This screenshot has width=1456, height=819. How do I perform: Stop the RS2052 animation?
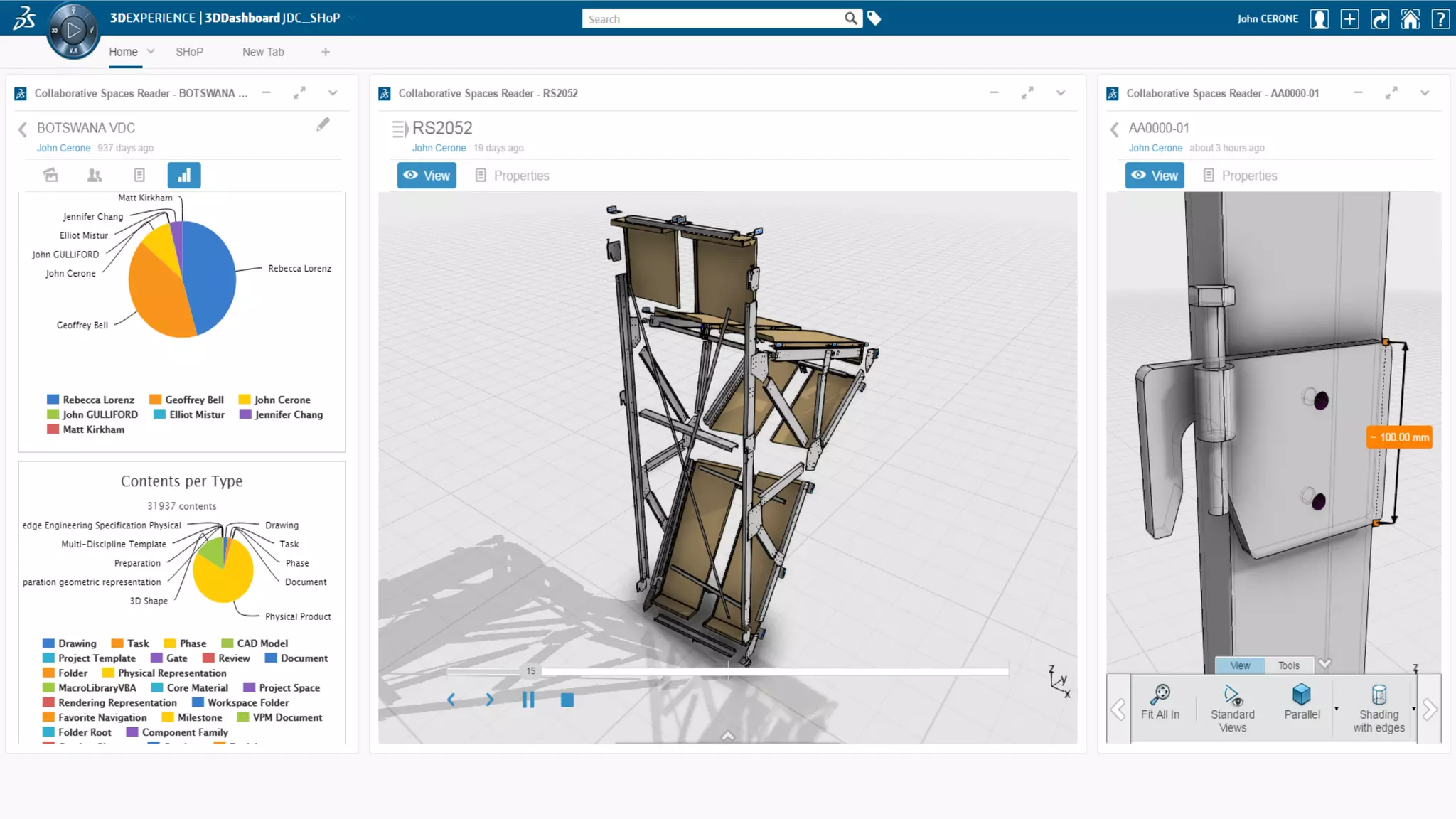tap(567, 700)
